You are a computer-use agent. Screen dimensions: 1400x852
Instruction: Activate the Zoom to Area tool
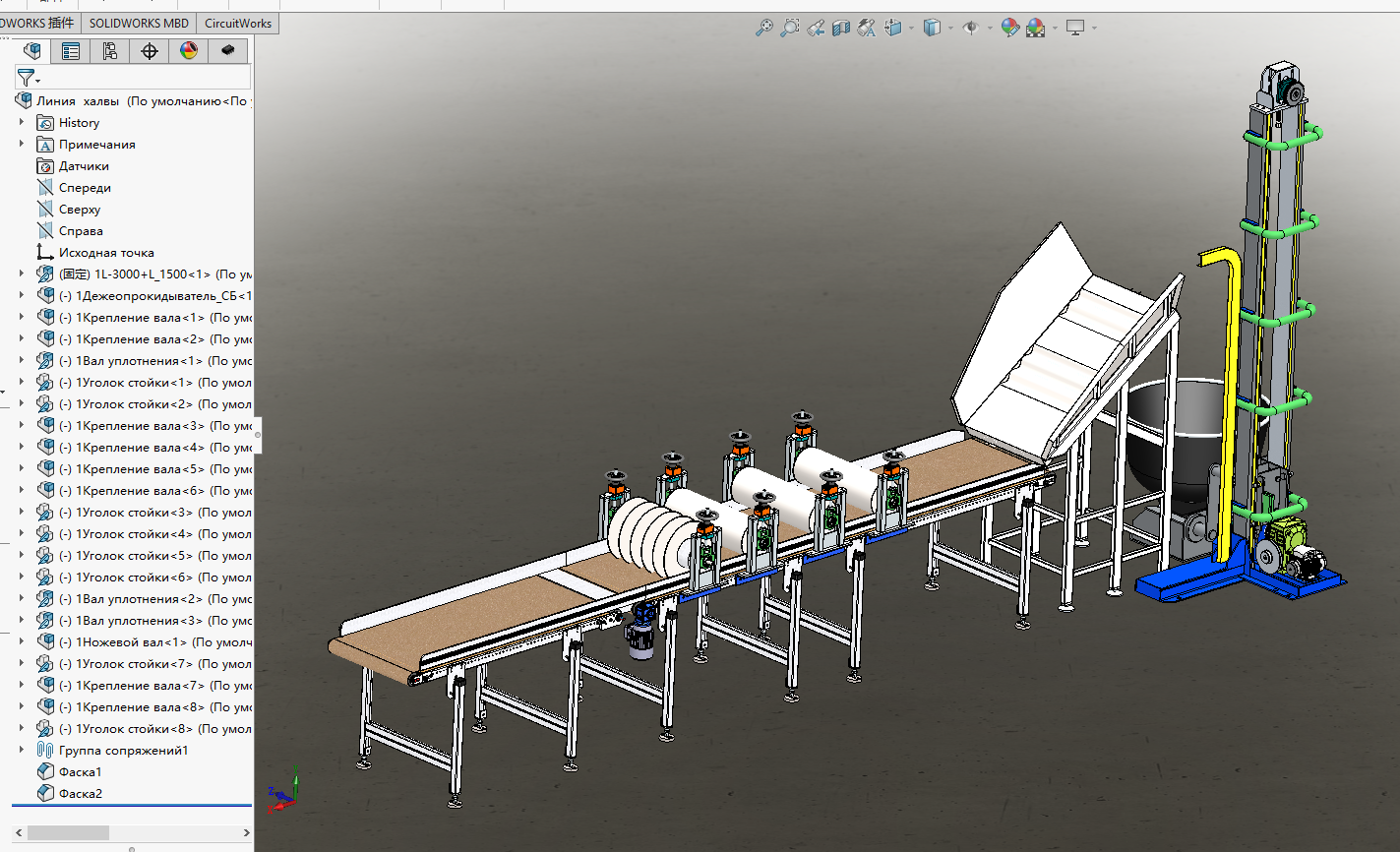789,28
